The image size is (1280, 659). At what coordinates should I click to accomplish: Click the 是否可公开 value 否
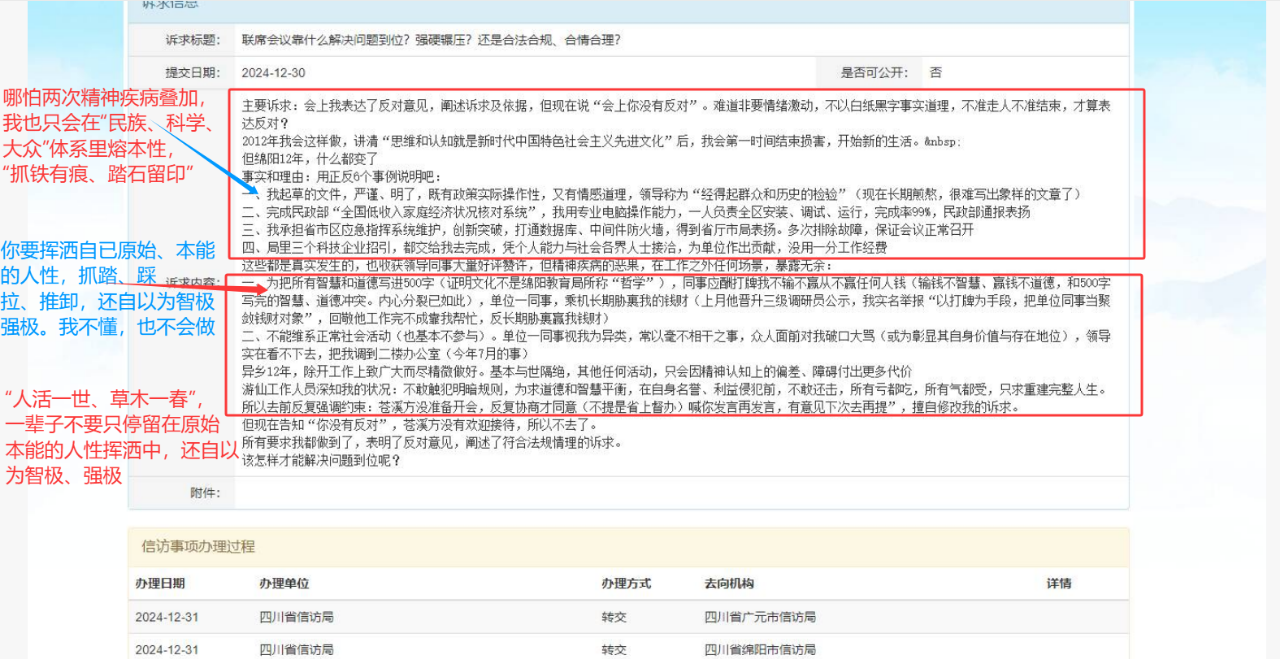935,73
